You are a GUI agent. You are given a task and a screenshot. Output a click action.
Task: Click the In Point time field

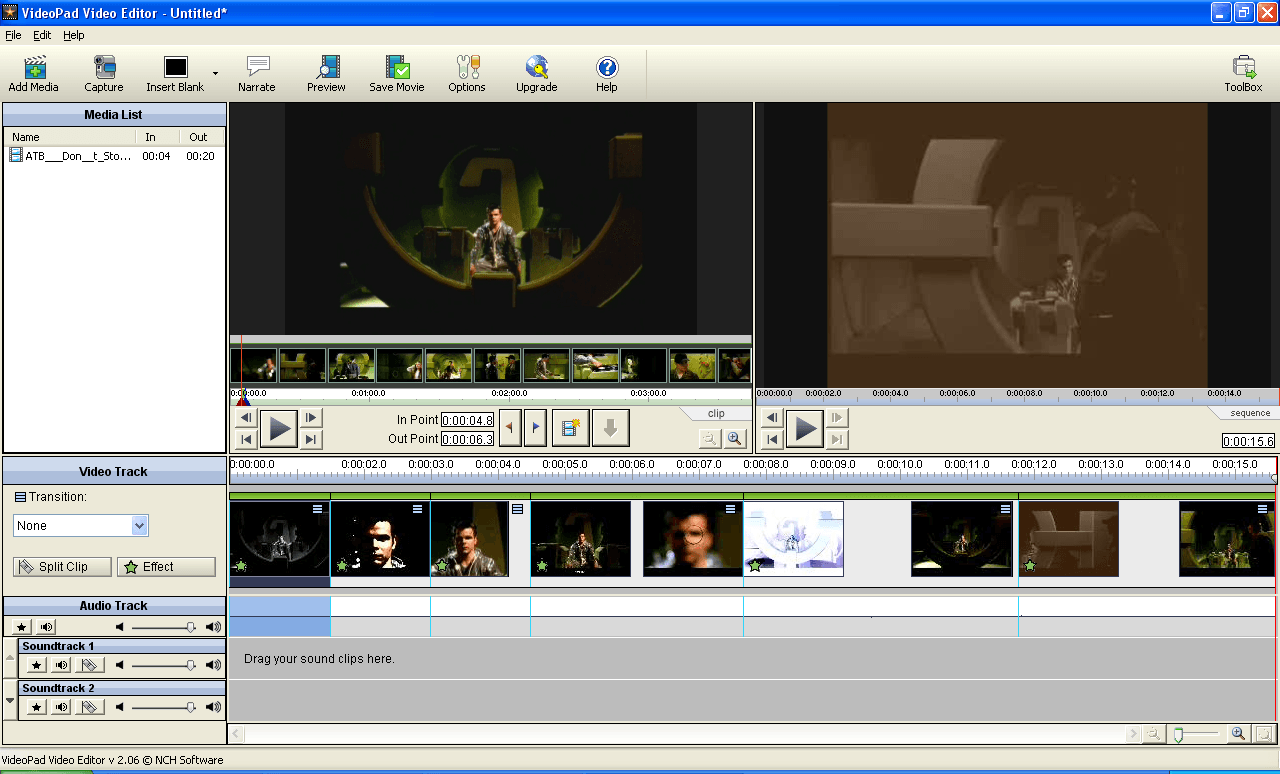click(468, 420)
